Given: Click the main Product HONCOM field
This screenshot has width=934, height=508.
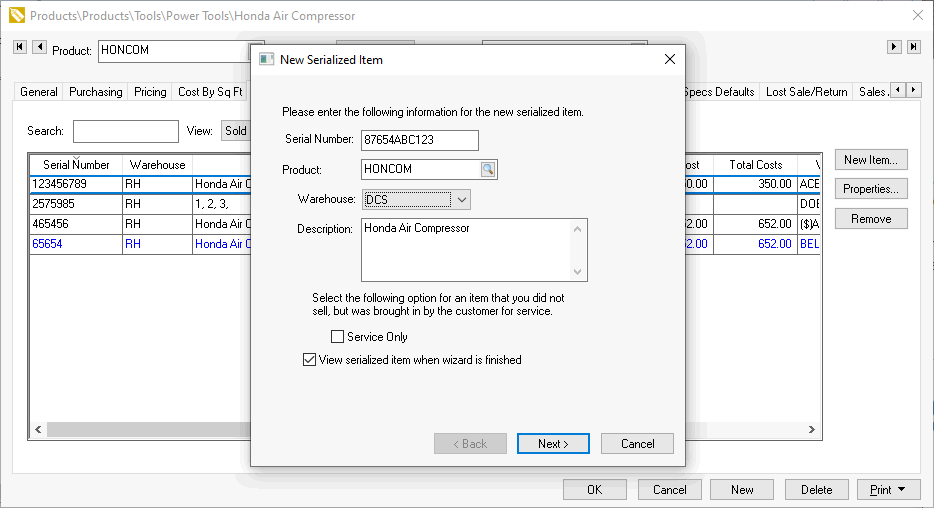Looking at the screenshot, I should click(x=174, y=50).
